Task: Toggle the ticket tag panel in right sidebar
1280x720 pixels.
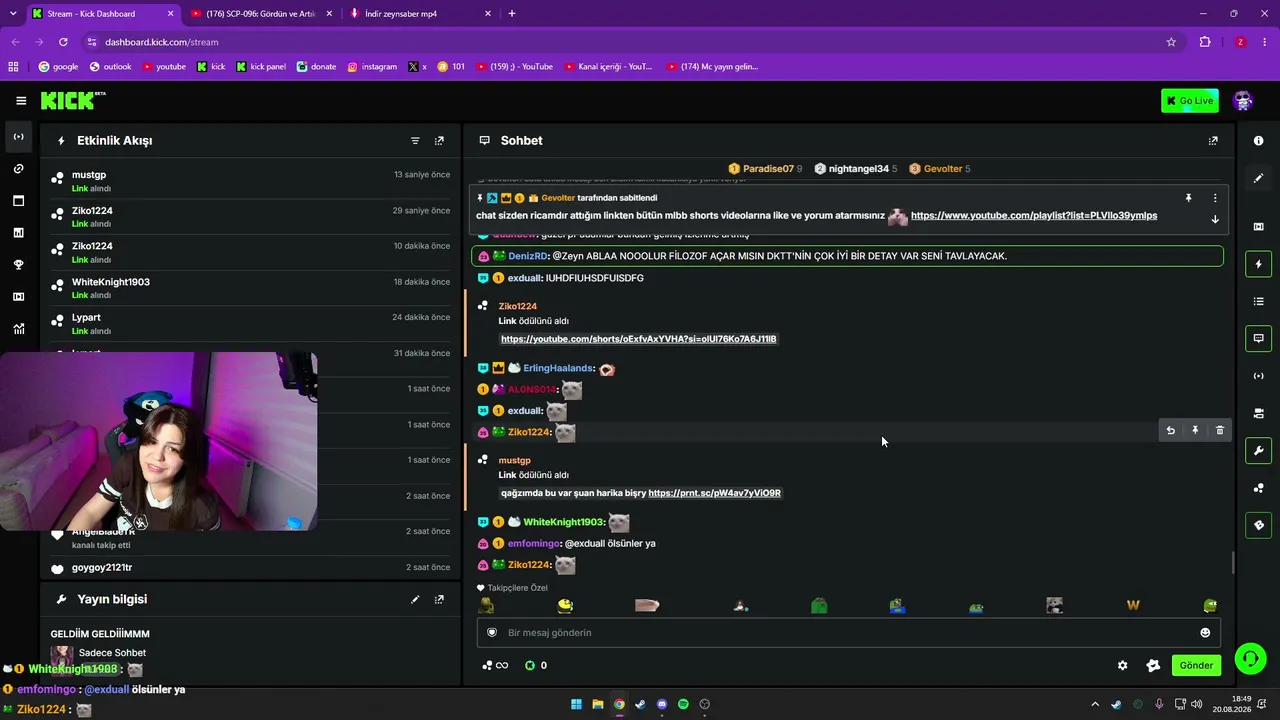Action: point(1258,525)
